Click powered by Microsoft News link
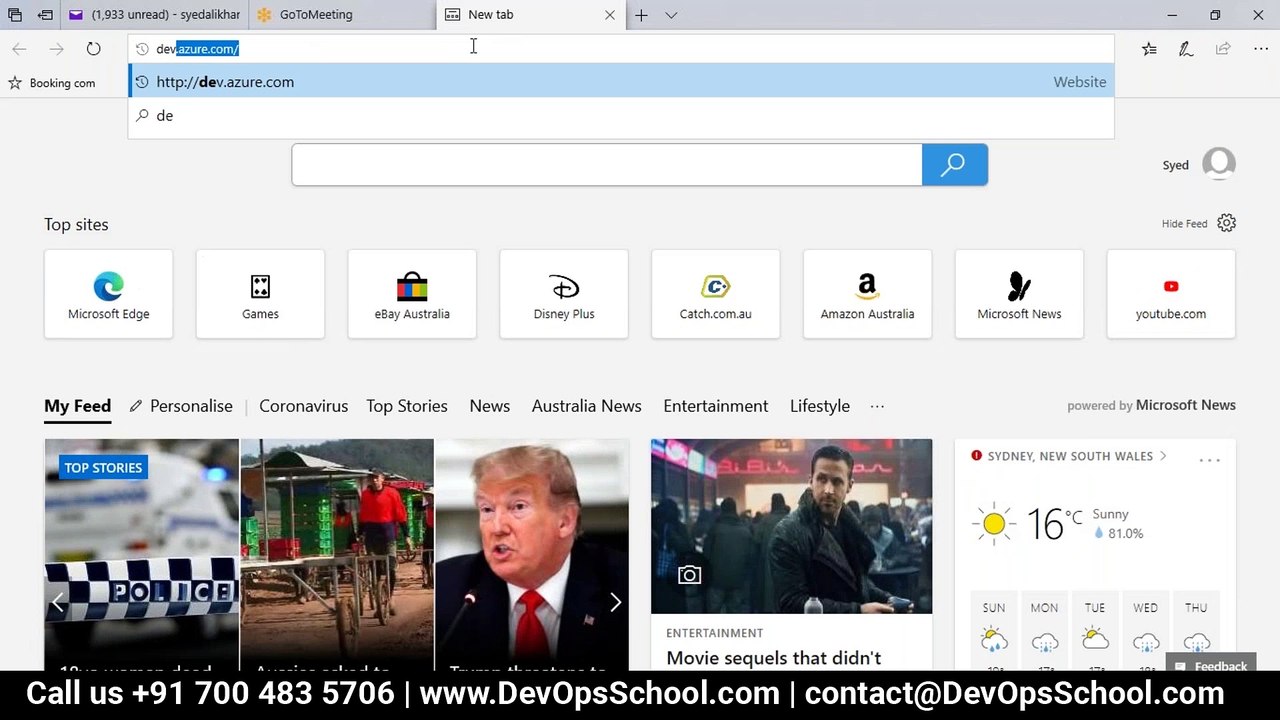1280x720 pixels. point(1151,405)
